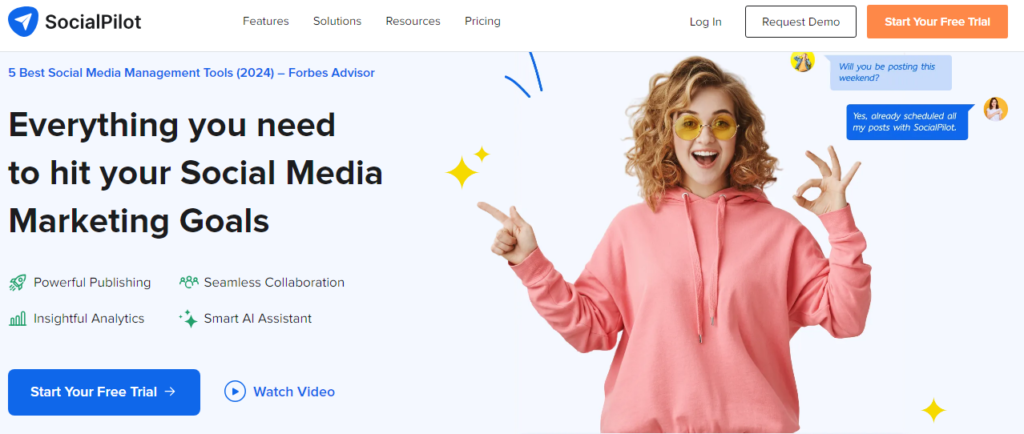1024x434 pixels.
Task: Click the Insightful Analytics feature text
Action: click(x=89, y=318)
